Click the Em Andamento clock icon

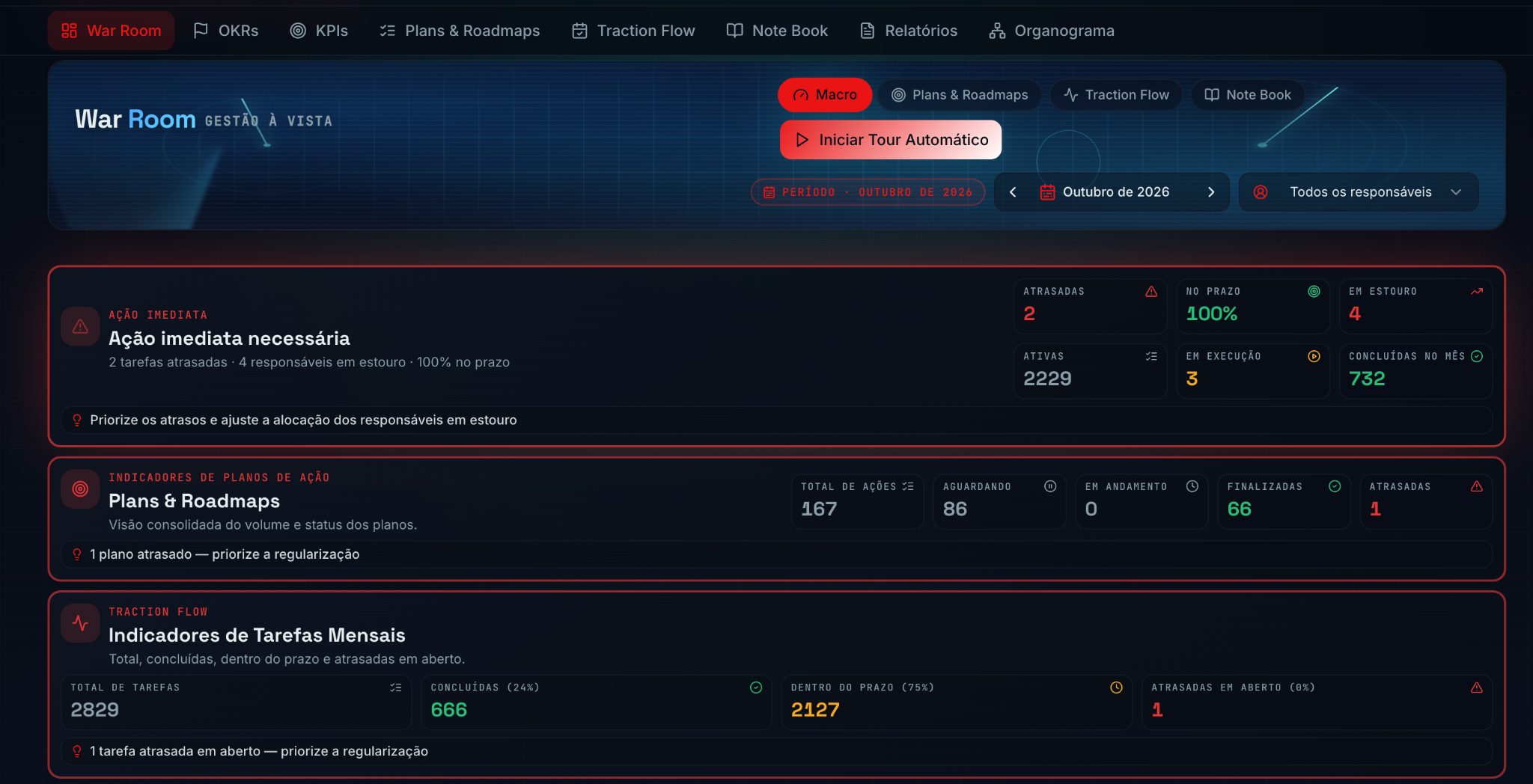click(1192, 487)
